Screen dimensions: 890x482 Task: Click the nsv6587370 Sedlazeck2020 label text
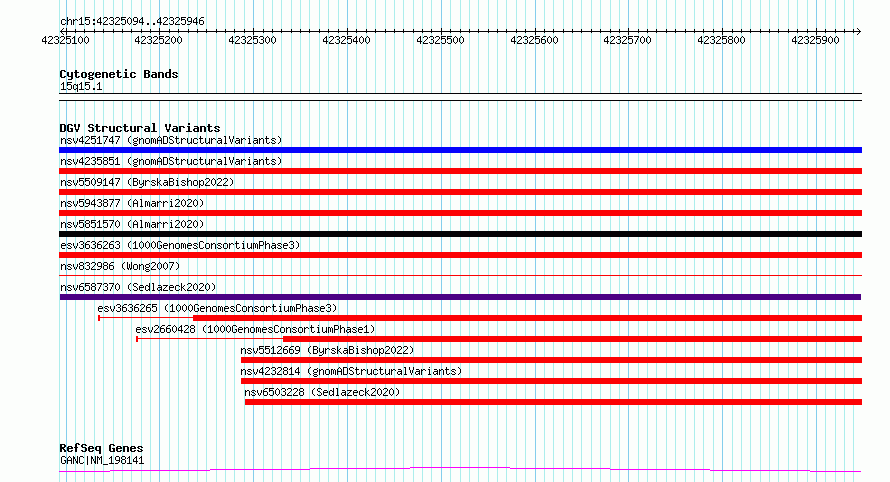(x=138, y=287)
